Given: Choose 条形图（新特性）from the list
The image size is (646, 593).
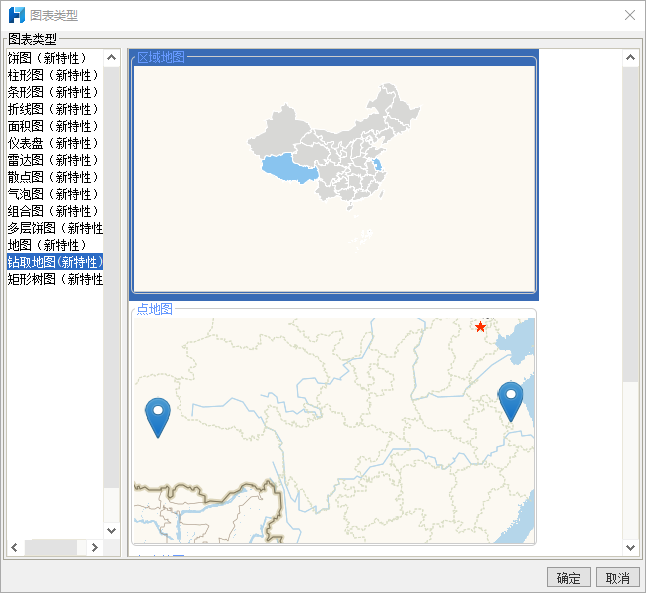Looking at the screenshot, I should pyautogui.click(x=55, y=92).
